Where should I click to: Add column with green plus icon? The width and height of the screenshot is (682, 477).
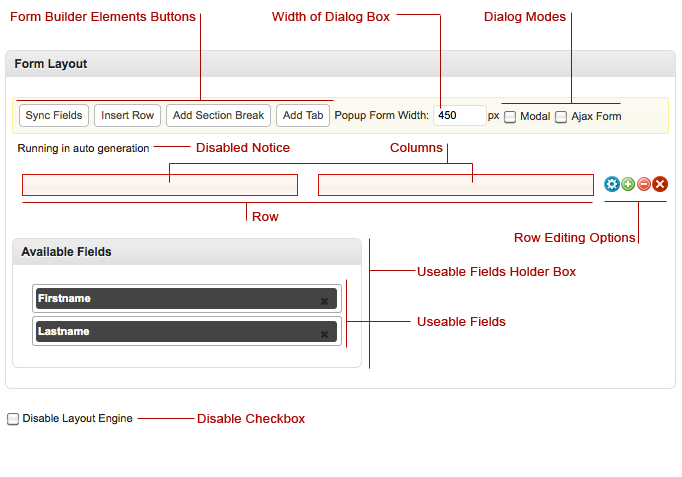pos(628,184)
